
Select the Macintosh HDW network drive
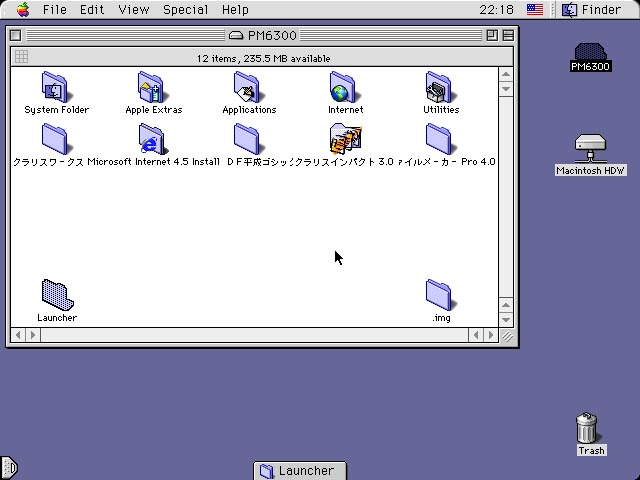pos(590,149)
